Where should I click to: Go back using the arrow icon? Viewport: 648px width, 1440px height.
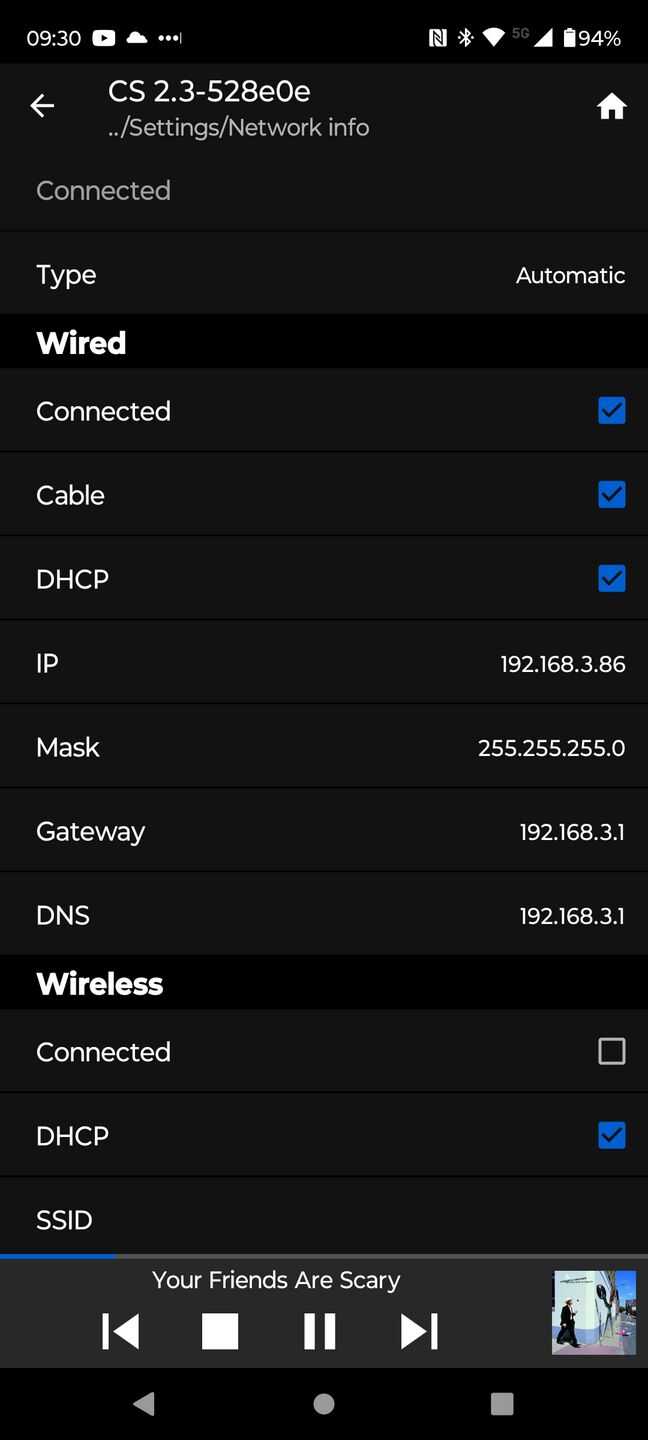point(42,106)
